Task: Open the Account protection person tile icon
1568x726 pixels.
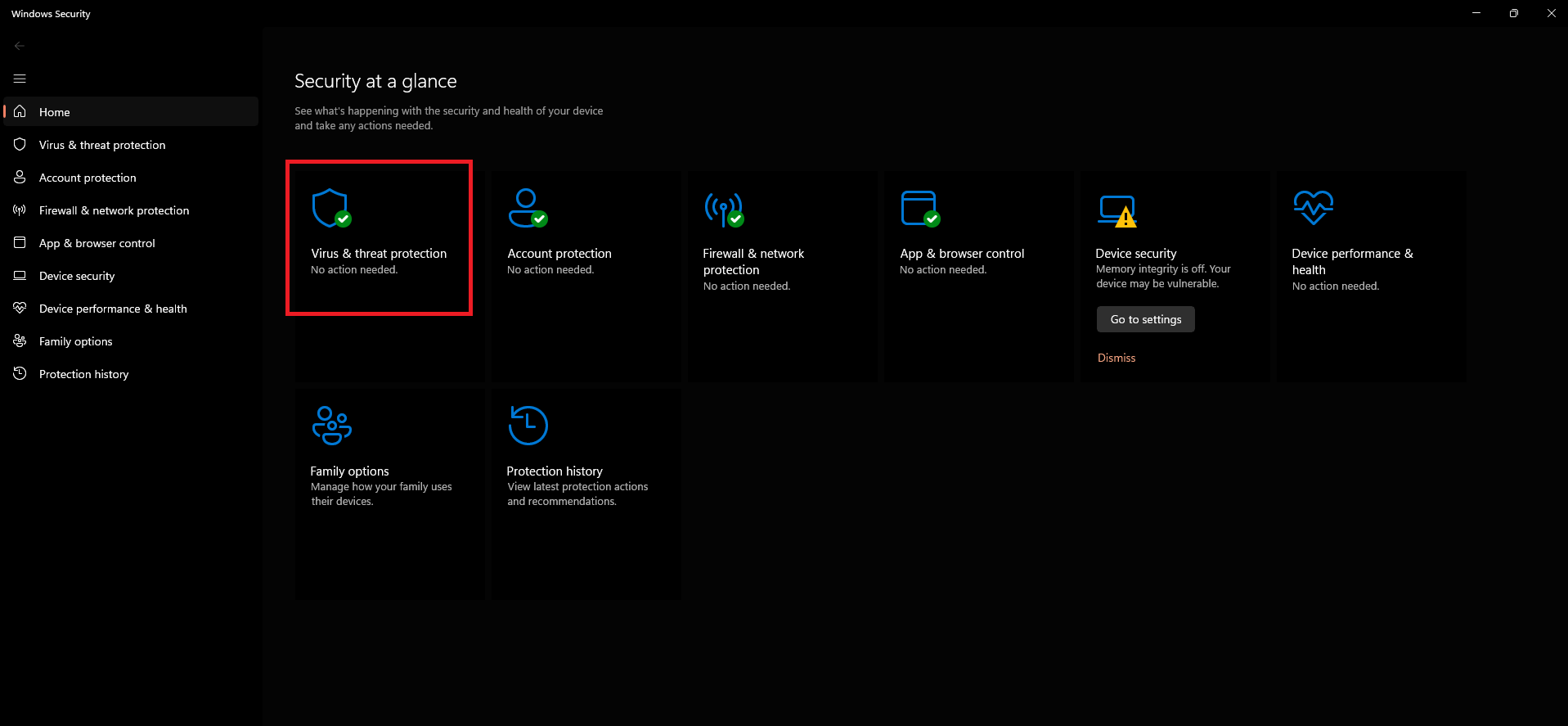Action: (x=528, y=208)
